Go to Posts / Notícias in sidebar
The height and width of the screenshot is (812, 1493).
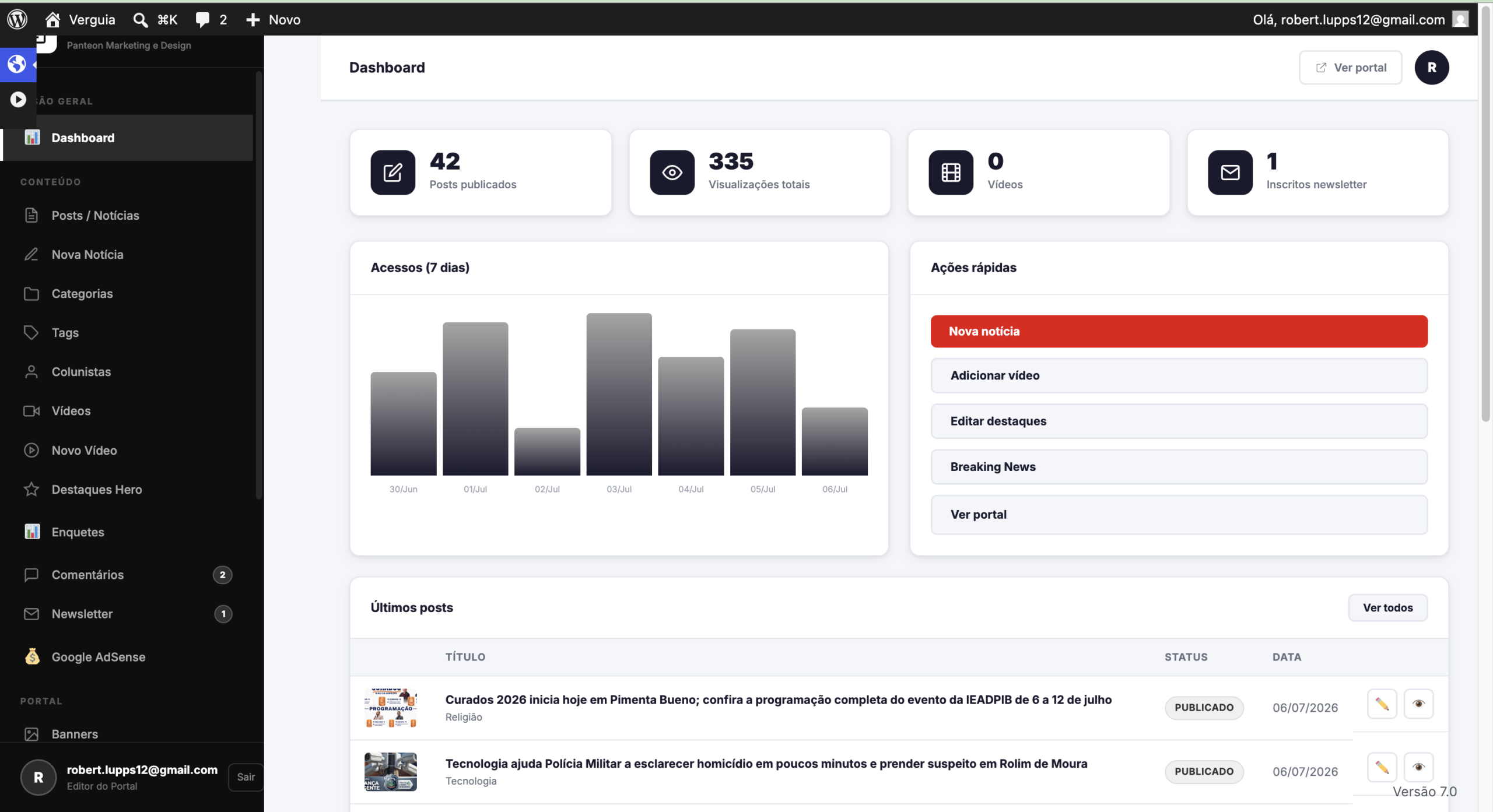pos(95,215)
